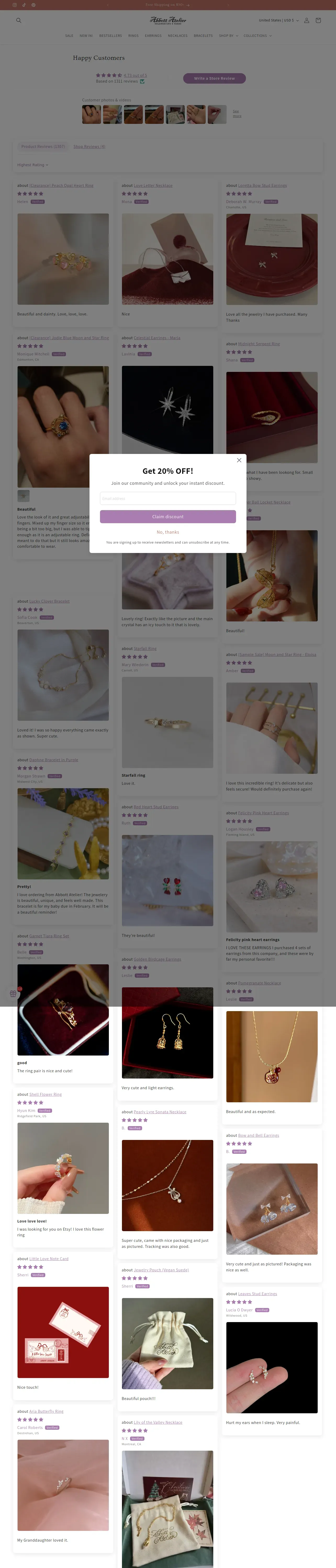This screenshot has height=1568, width=336.
Task: Open the shopping cart icon
Action: coord(318,20)
